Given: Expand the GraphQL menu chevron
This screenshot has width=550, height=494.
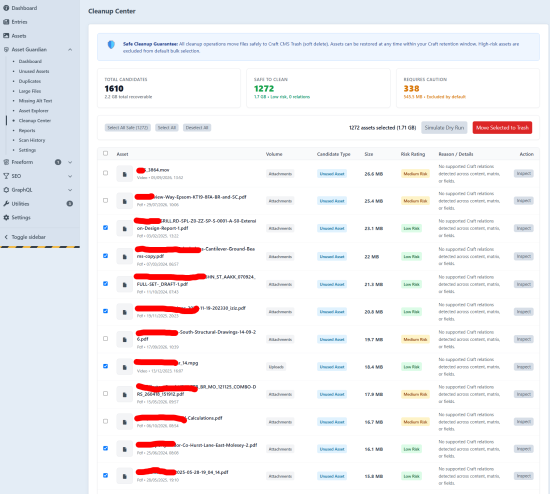Looking at the screenshot, I should [70, 190].
